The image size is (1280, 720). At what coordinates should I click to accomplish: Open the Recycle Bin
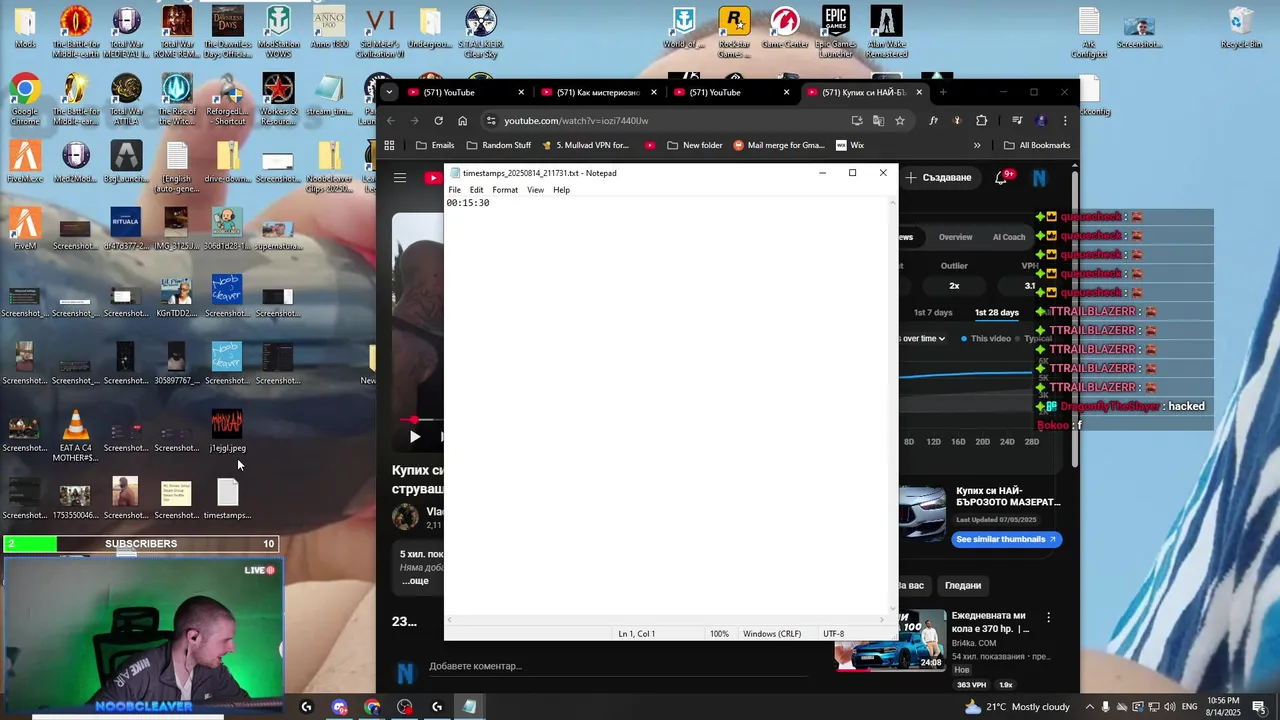click(1240, 27)
